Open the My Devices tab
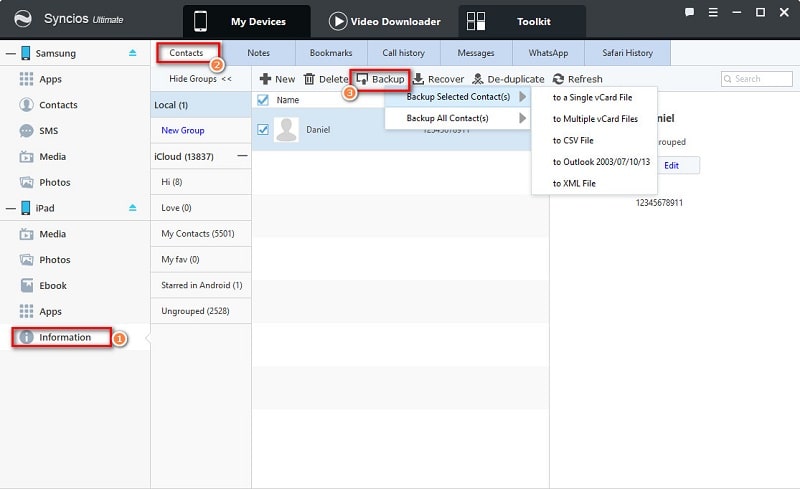The height and width of the screenshot is (489, 800). [246, 21]
